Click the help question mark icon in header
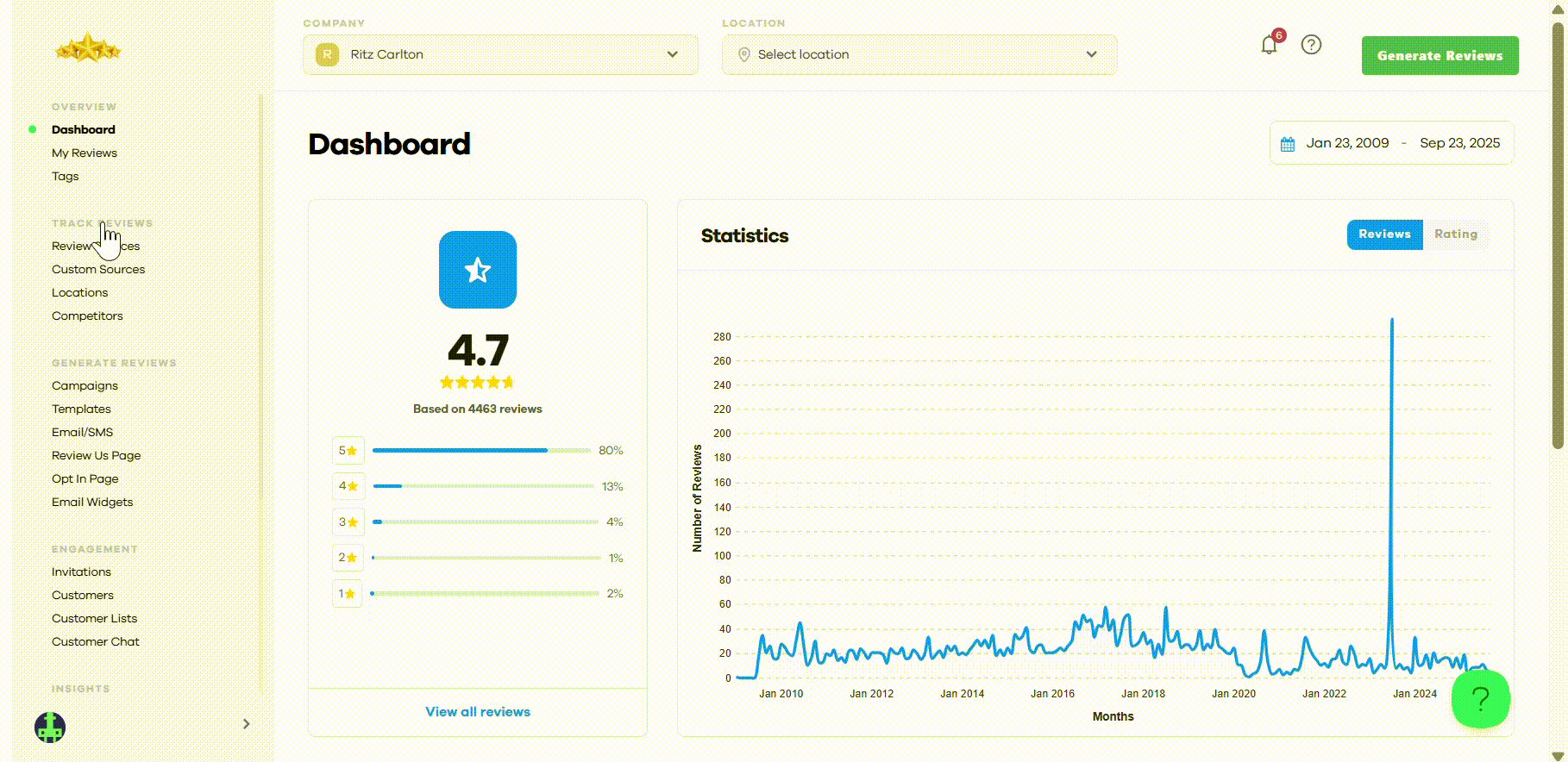 1311,45
